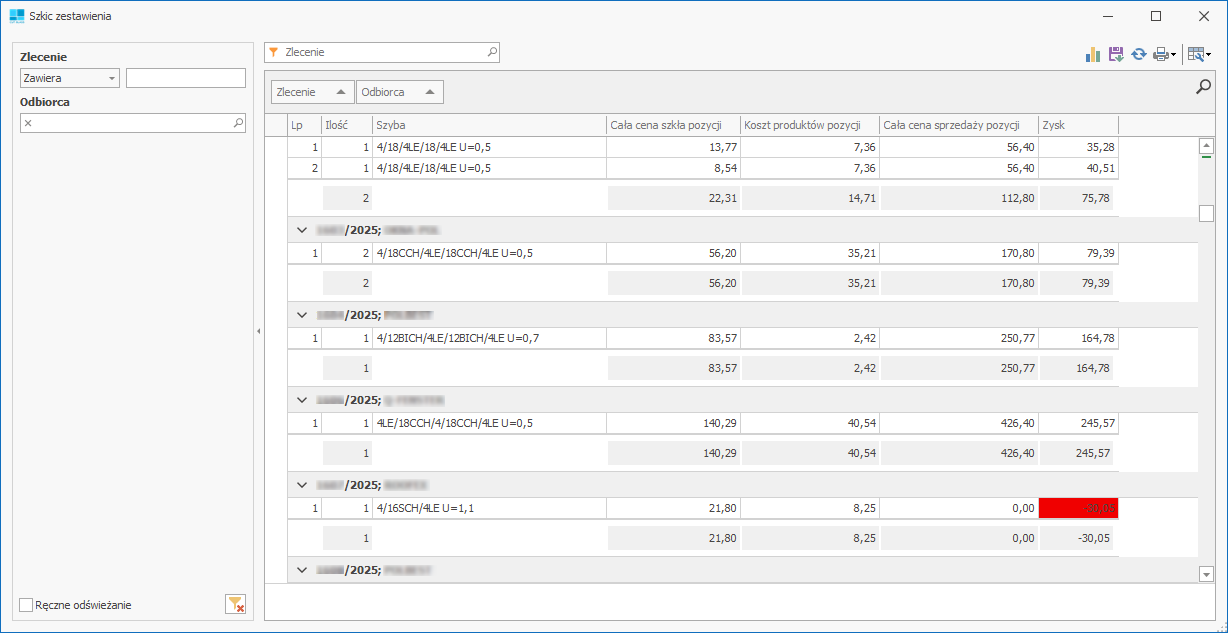Click the grid search magnifier icon

(x=1204, y=88)
